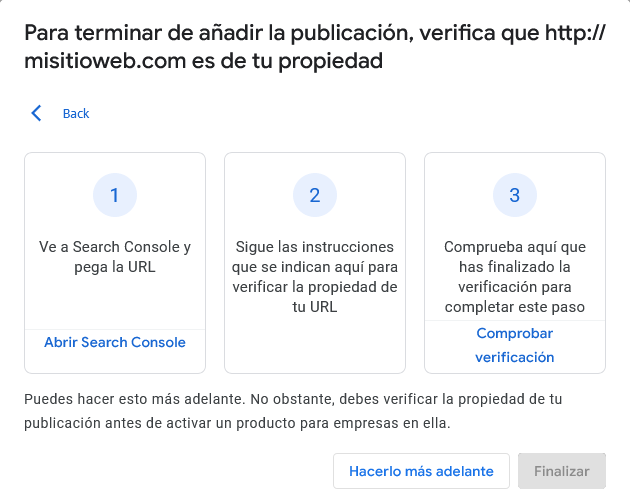This screenshot has height=496, width=630.
Task: Select the step 2 number circle
Action: tap(315, 196)
